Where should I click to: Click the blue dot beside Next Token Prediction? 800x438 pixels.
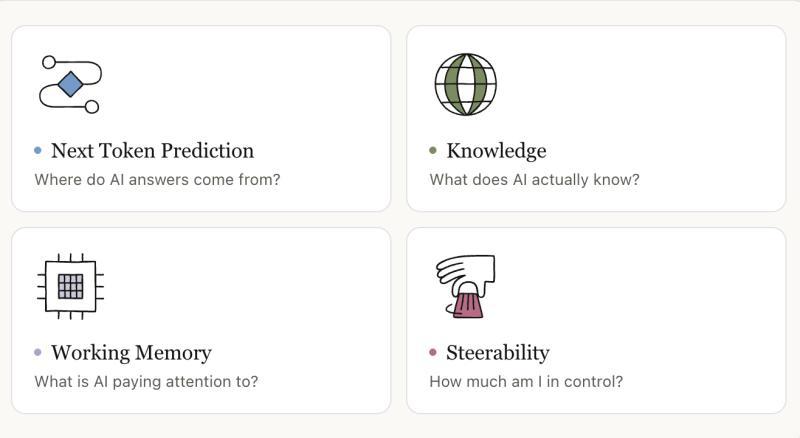[38, 150]
